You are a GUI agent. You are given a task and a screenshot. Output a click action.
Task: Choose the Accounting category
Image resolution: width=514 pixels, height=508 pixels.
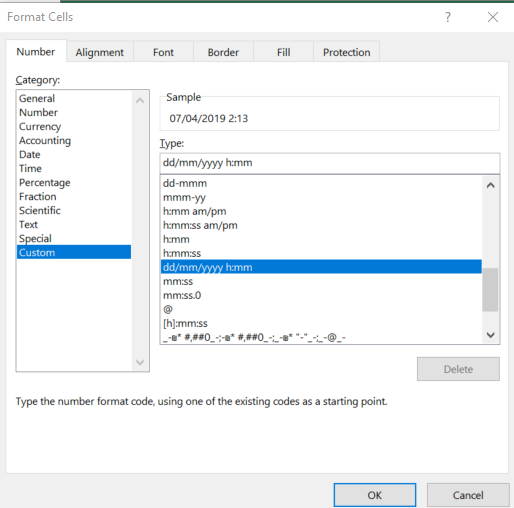(x=74, y=140)
